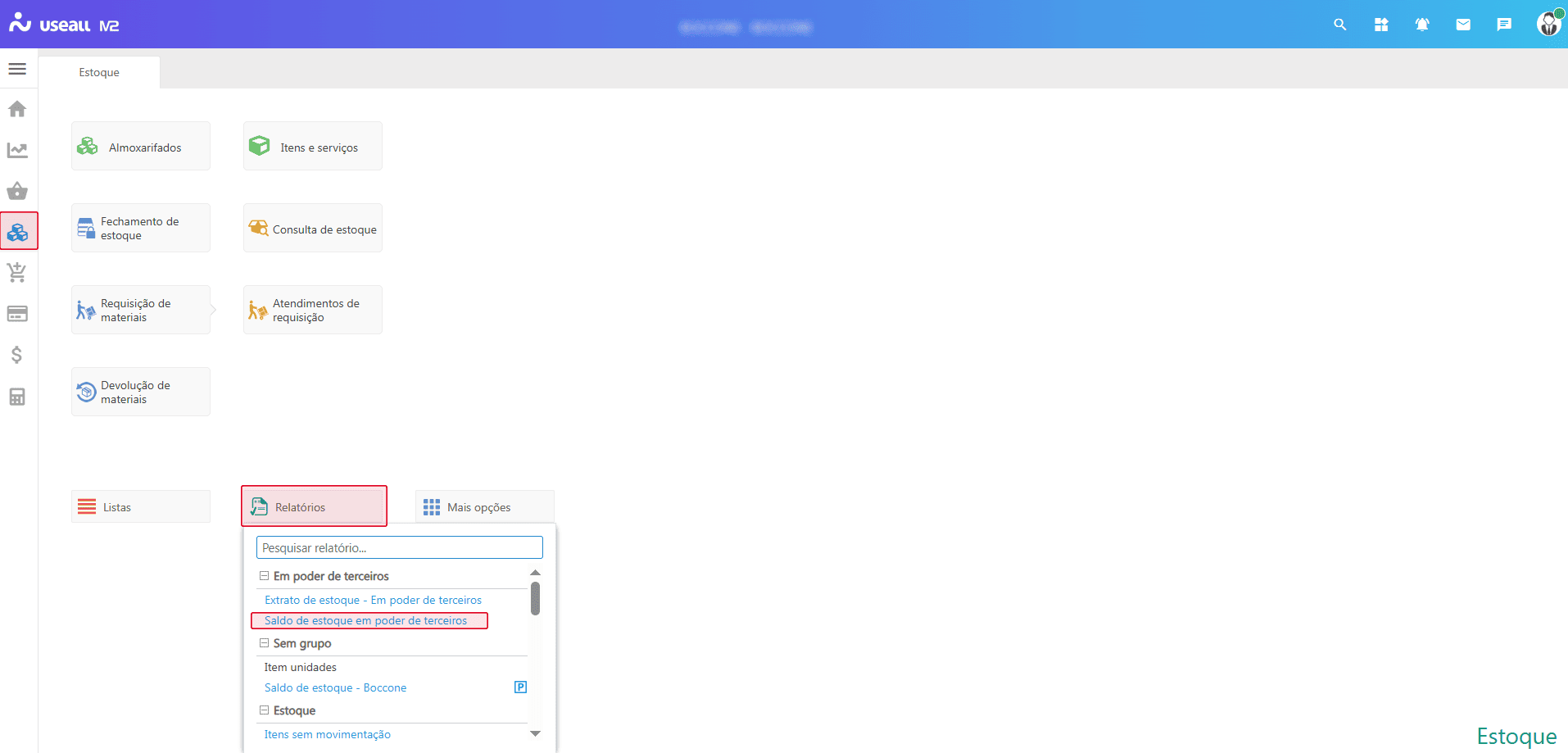Click the notifications bell icon
1568x753 pixels.
click(x=1422, y=25)
